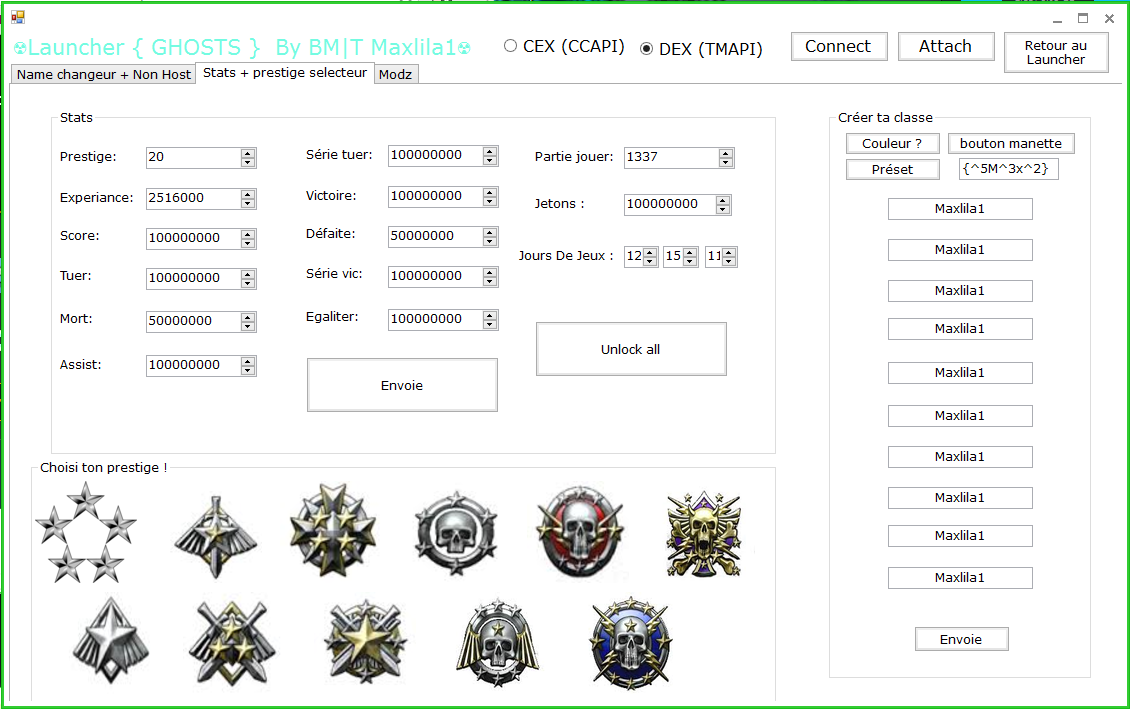Click the Jours De Jeux field showing 12

point(634,256)
